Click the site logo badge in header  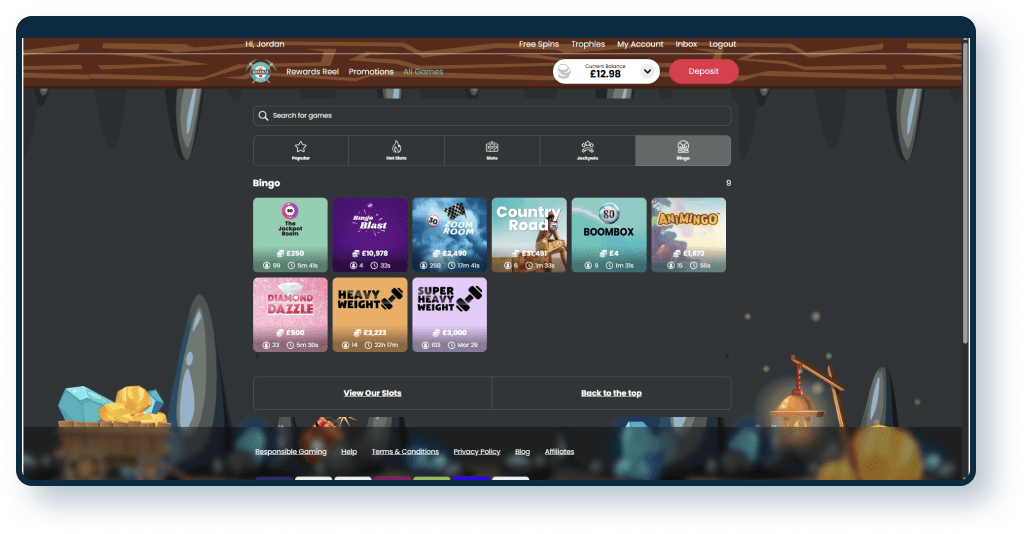pyautogui.click(x=260, y=71)
